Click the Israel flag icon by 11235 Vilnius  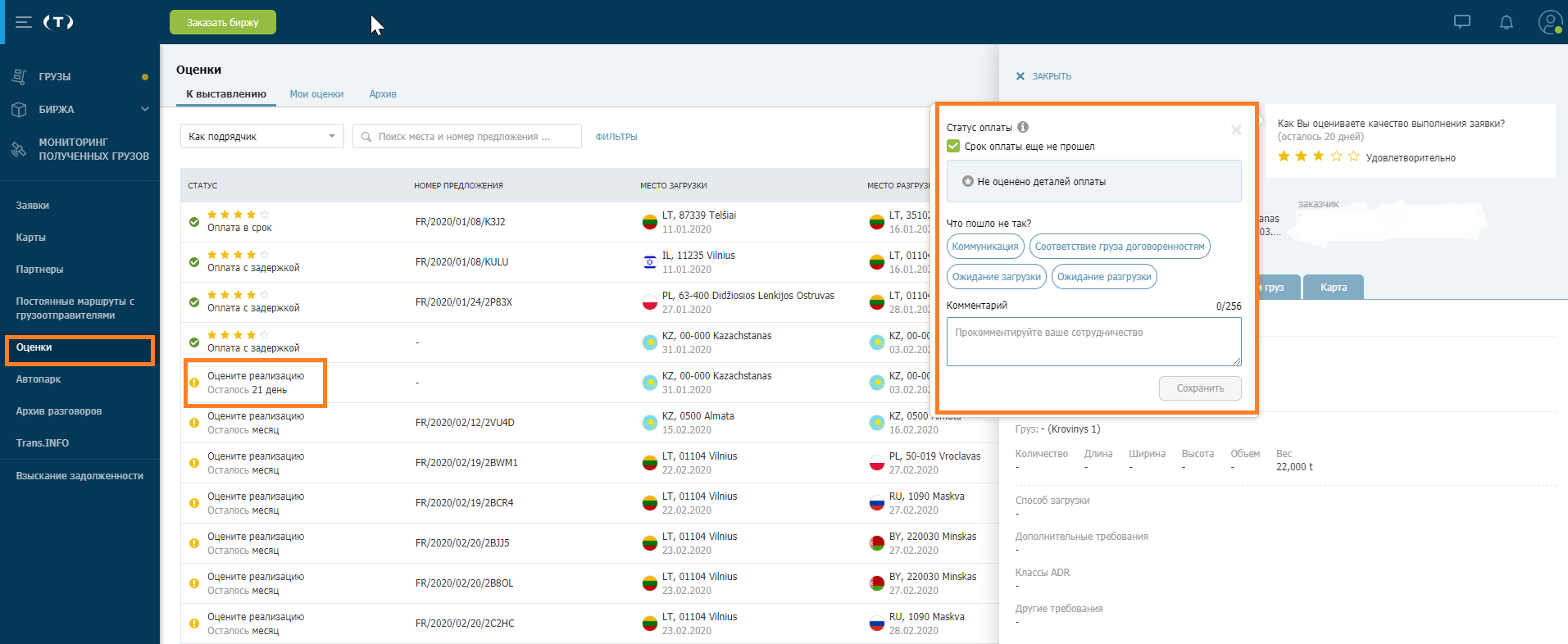pos(649,262)
